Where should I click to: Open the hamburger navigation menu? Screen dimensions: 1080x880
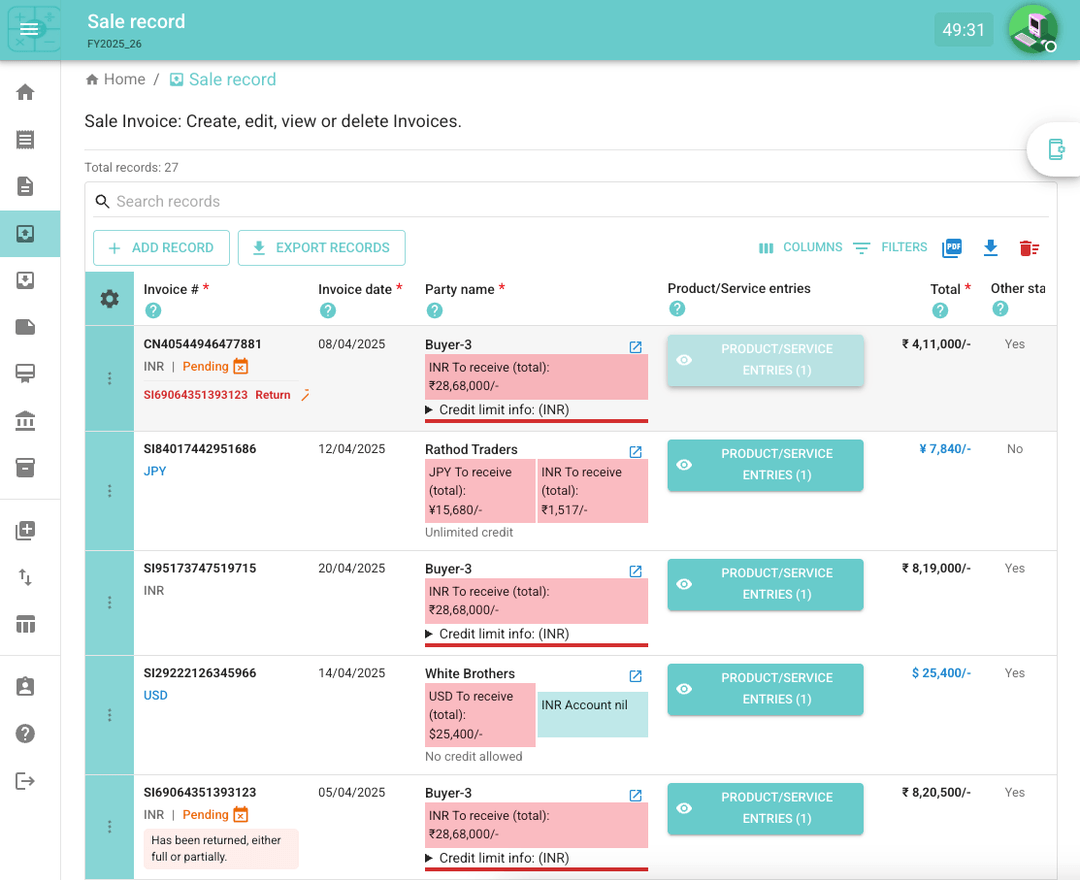coord(29,30)
